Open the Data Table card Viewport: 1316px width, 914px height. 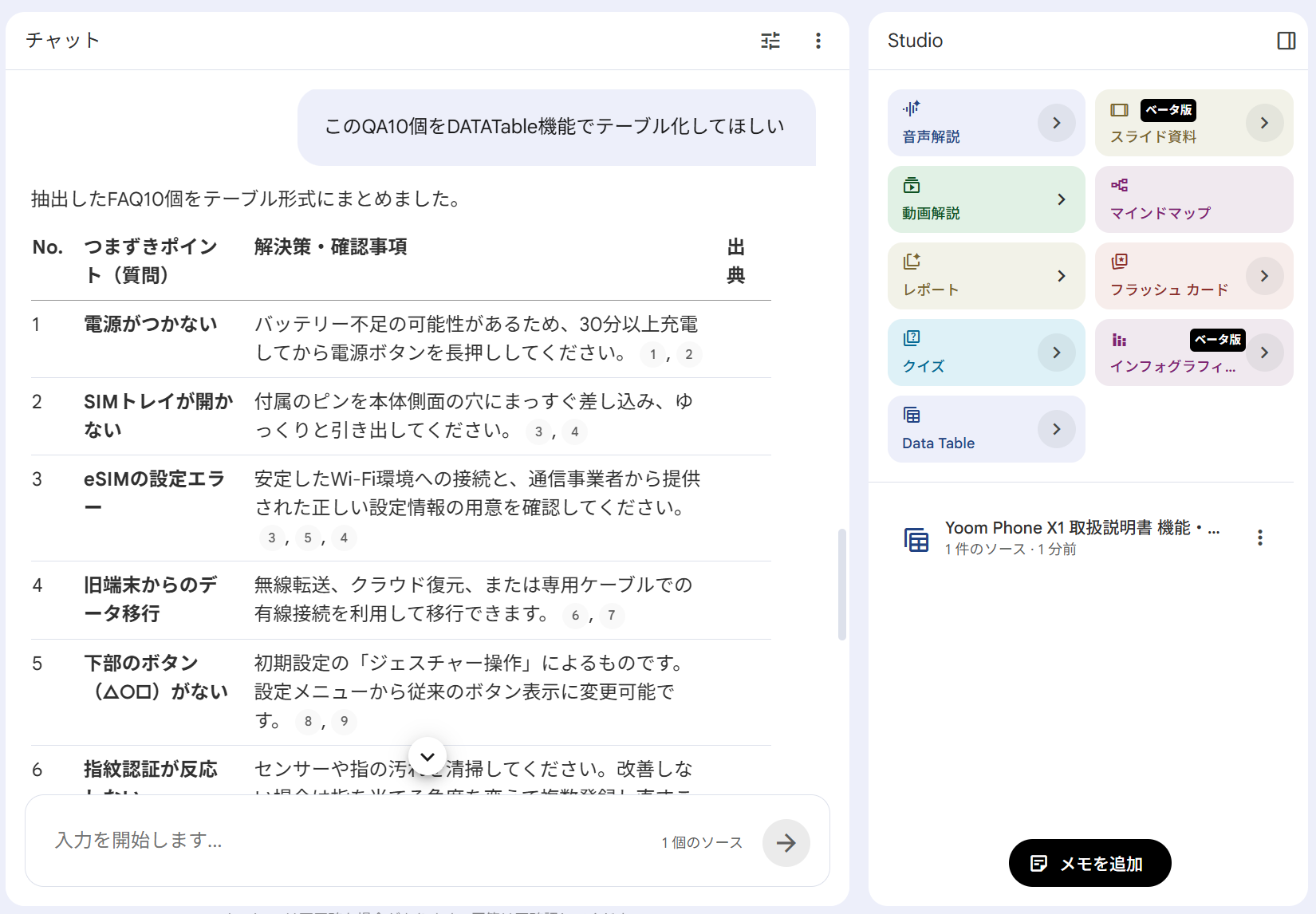[x=986, y=429]
